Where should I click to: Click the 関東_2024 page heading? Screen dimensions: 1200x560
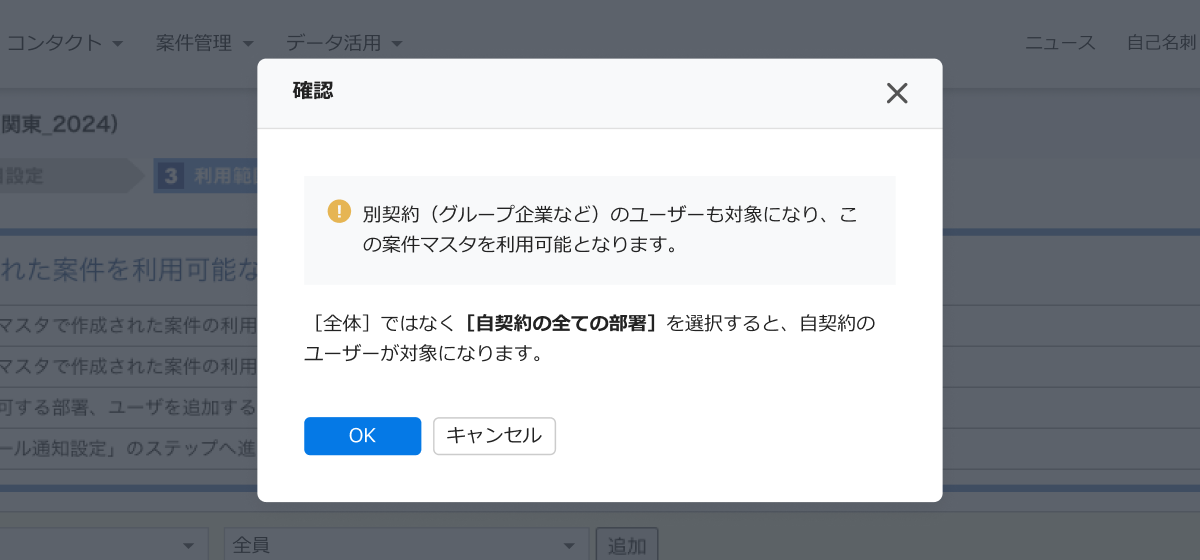[60, 124]
